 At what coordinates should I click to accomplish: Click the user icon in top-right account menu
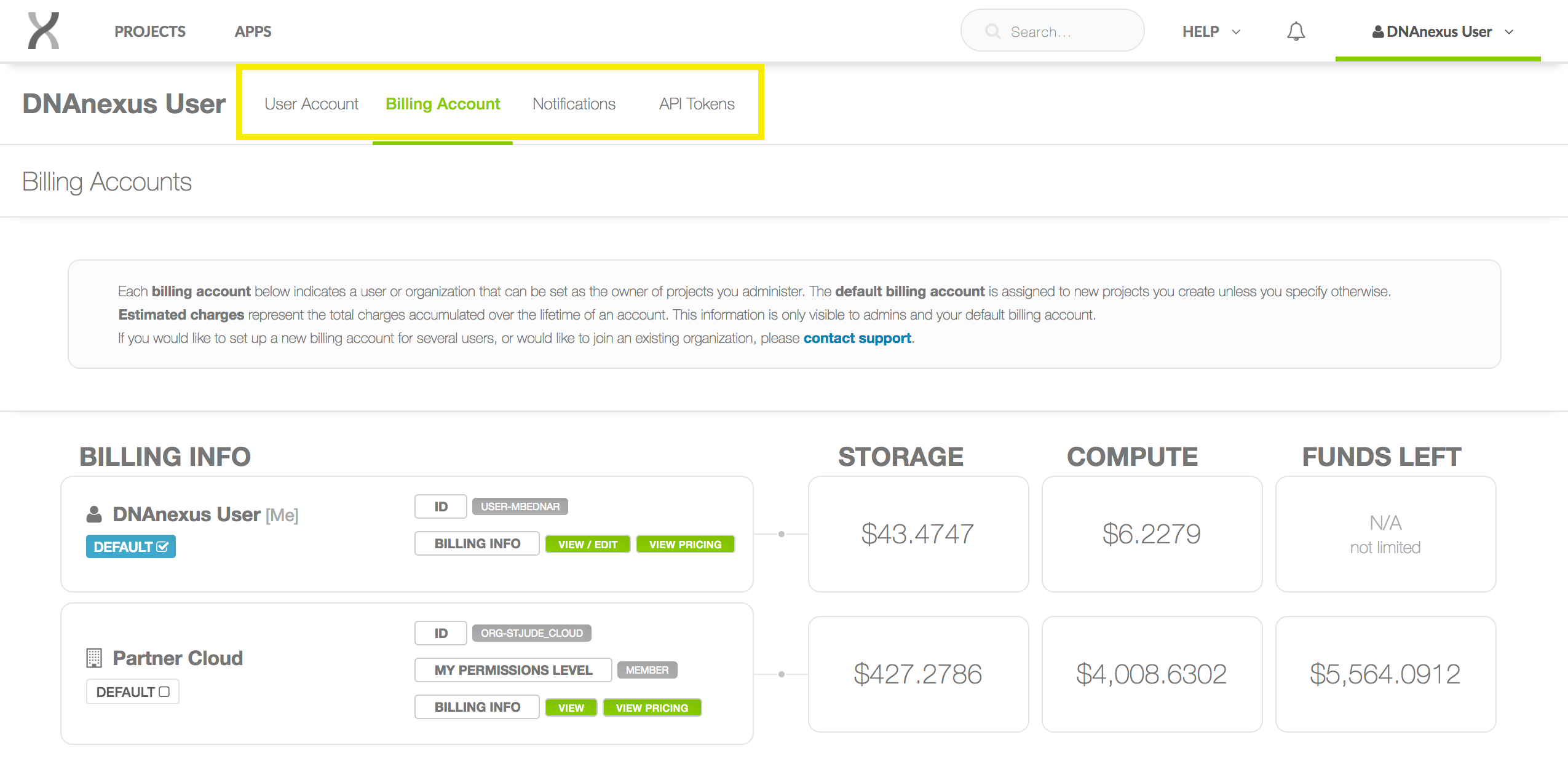[x=1377, y=32]
